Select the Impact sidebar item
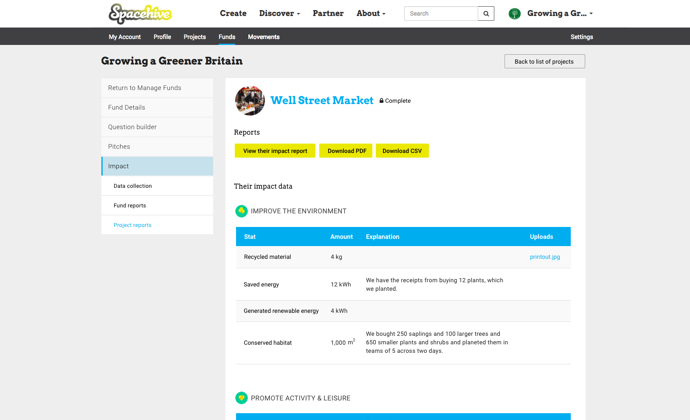Image resolution: width=690 pixels, height=420 pixels. (x=157, y=166)
